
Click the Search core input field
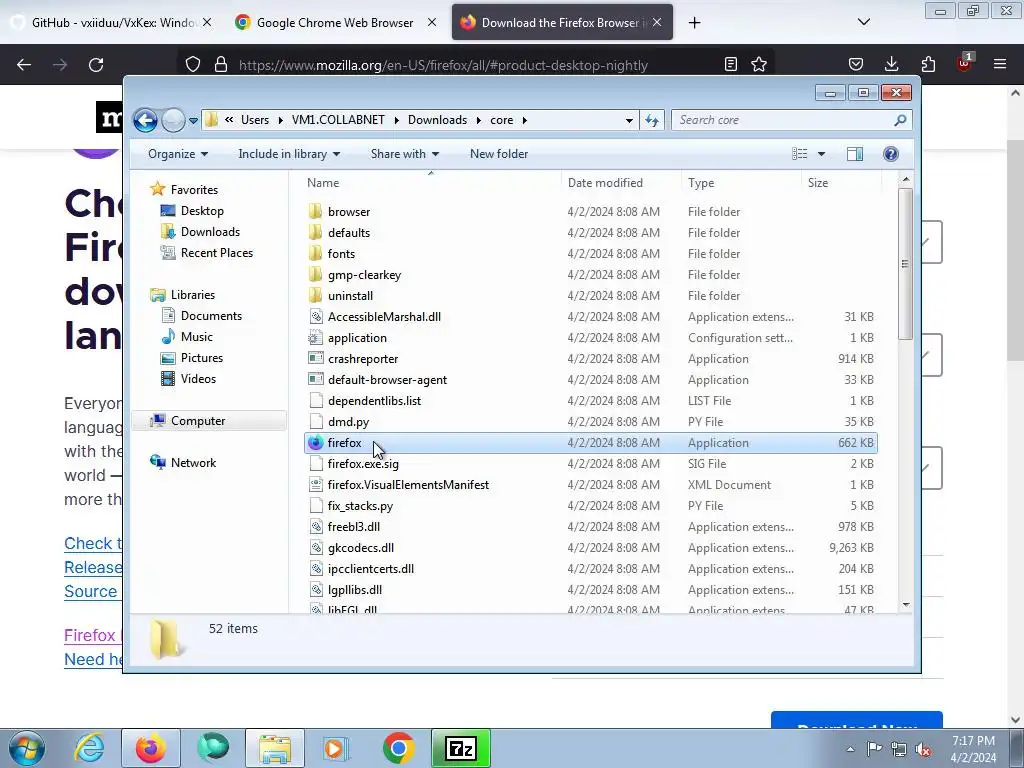784,120
